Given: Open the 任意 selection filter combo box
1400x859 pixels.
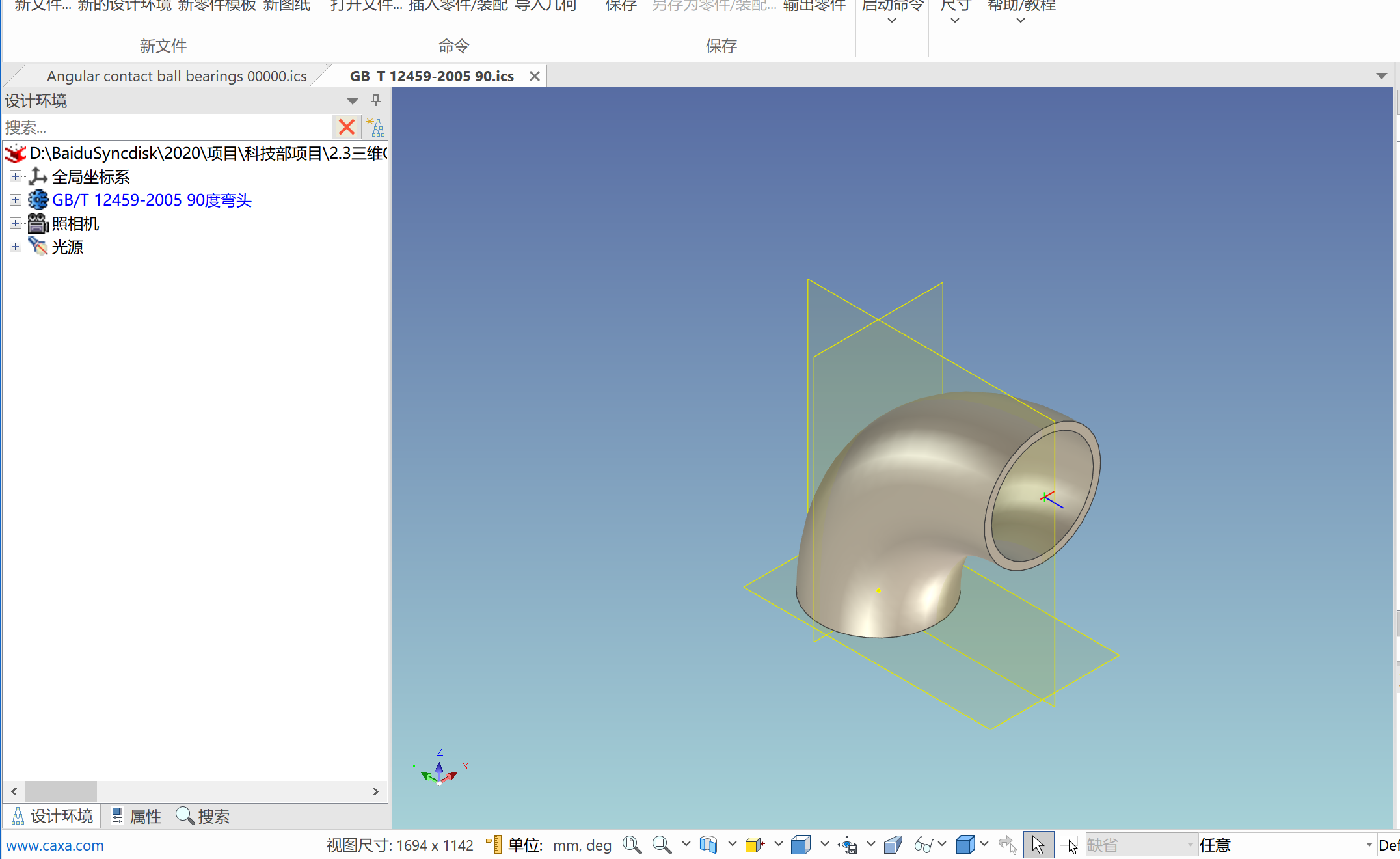Looking at the screenshot, I should [1287, 845].
